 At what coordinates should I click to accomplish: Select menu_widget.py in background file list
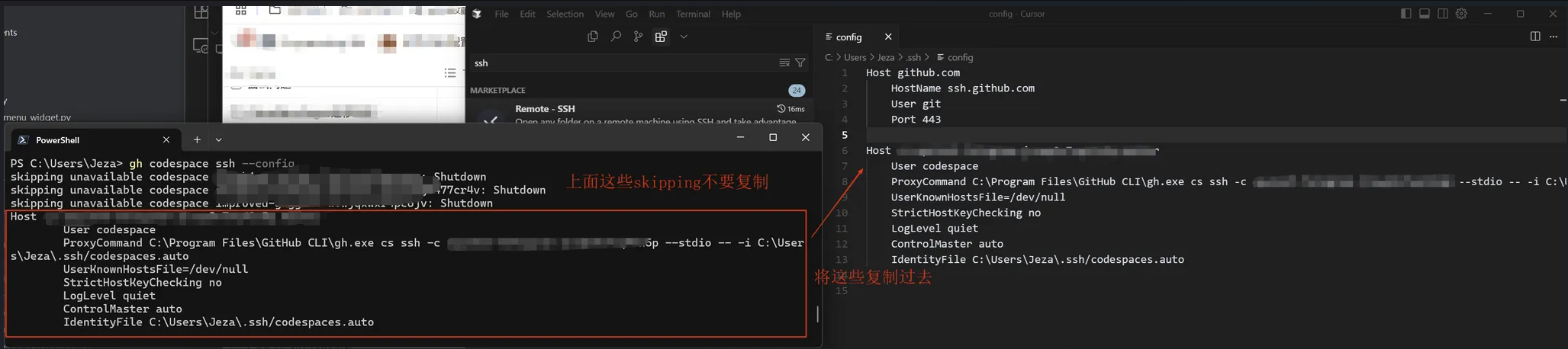tap(37, 117)
